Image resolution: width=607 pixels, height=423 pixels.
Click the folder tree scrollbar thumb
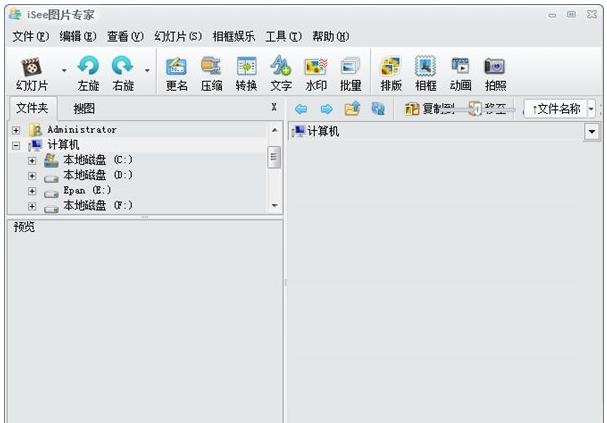(x=274, y=157)
